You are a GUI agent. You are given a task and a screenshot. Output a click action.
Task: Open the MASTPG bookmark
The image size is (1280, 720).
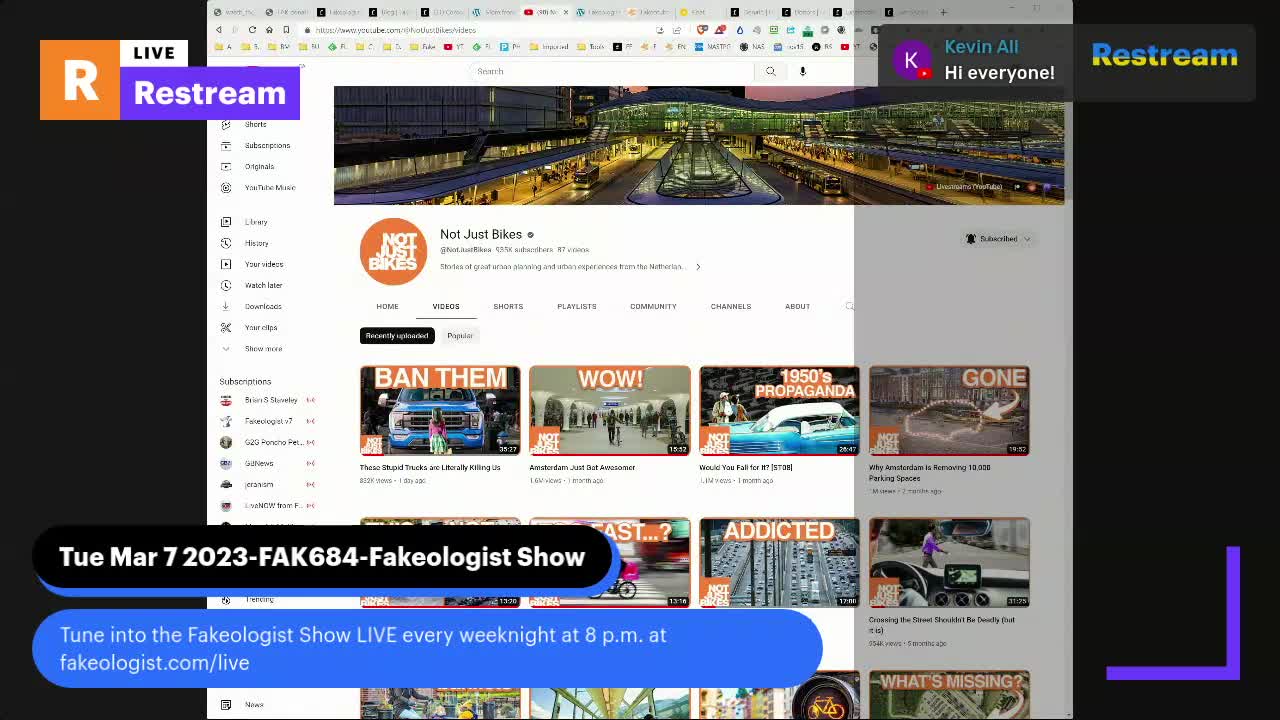713,47
